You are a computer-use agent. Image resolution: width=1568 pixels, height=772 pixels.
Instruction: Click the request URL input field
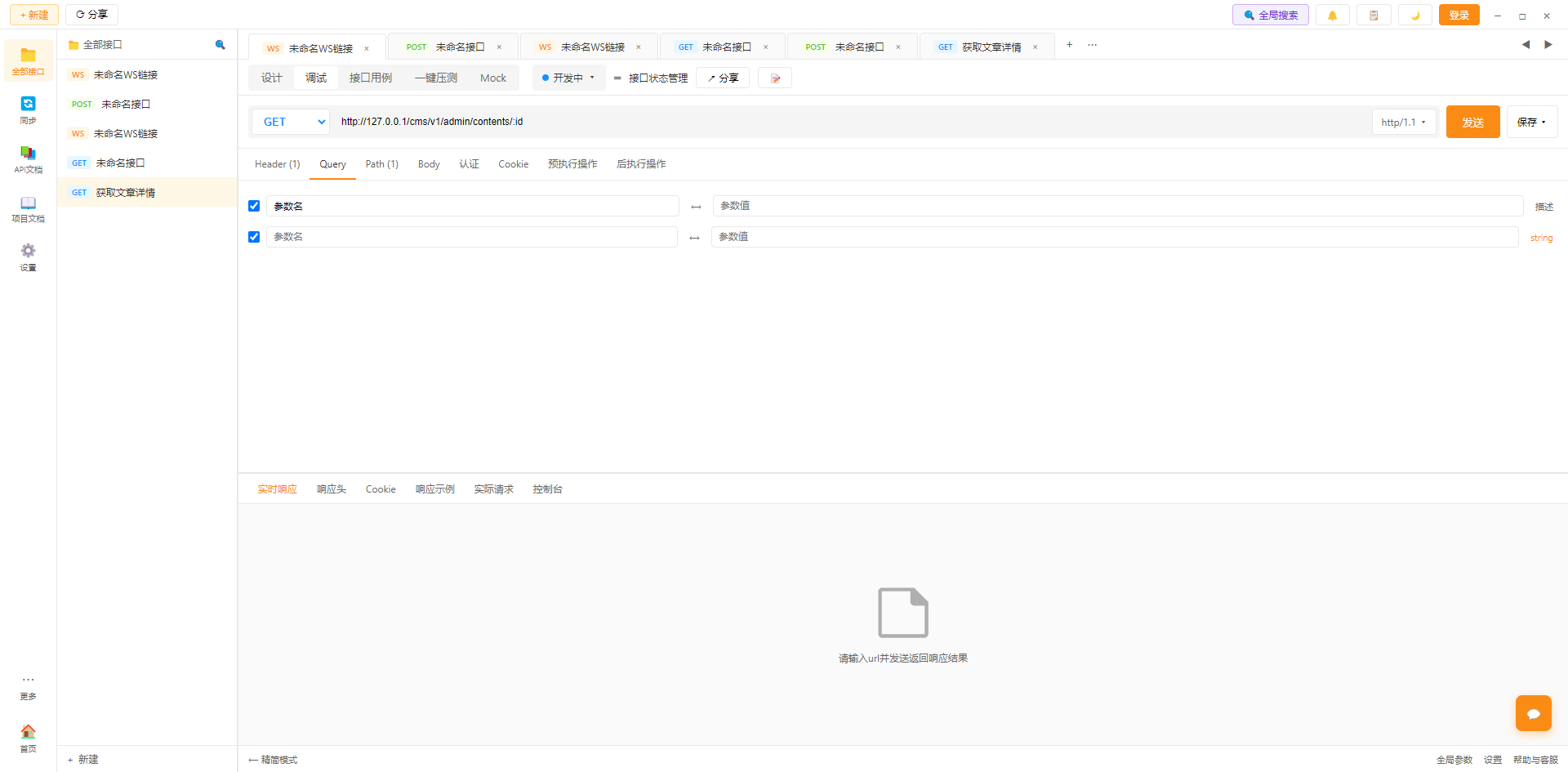pyautogui.click(x=849, y=122)
